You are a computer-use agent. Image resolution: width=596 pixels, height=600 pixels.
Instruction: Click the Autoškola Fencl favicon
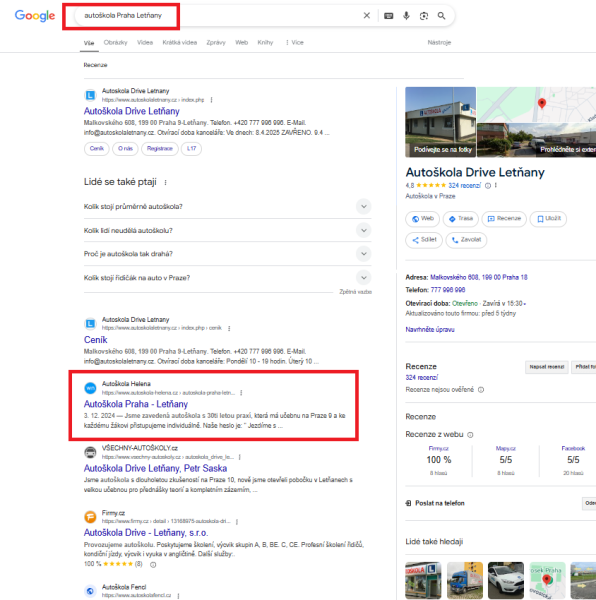(x=90, y=591)
